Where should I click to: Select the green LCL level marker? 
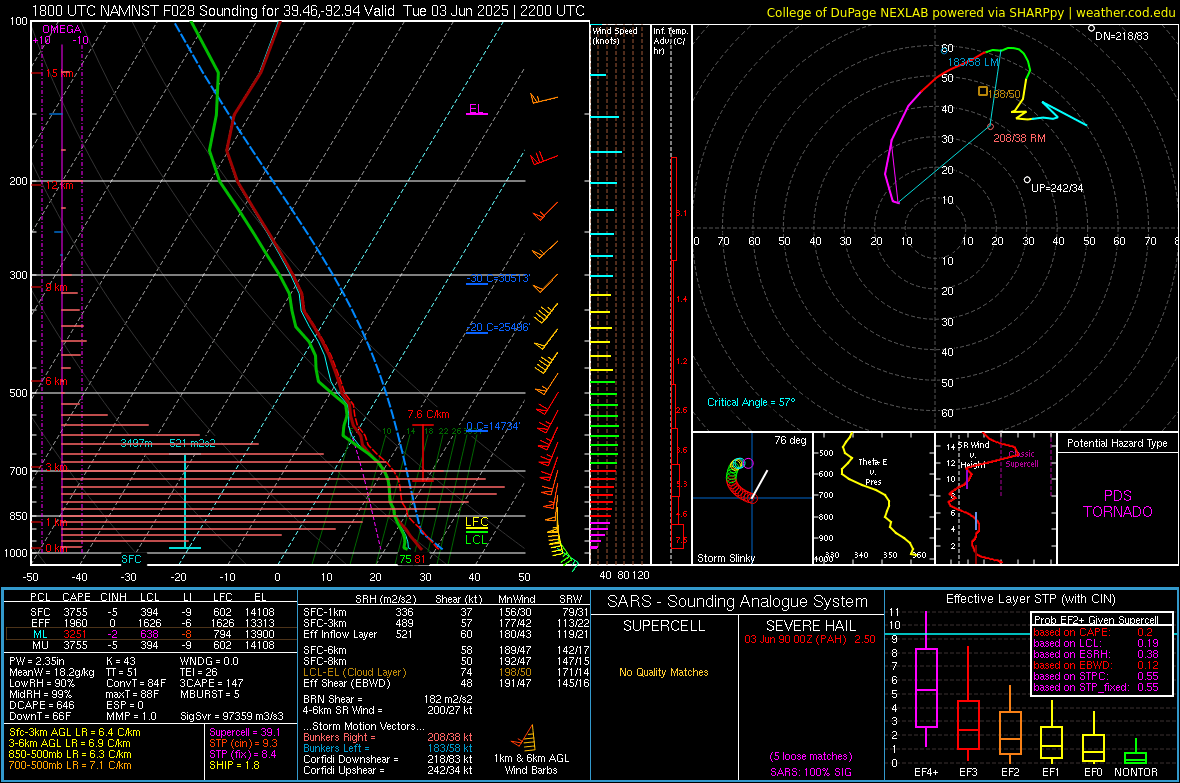(476, 539)
